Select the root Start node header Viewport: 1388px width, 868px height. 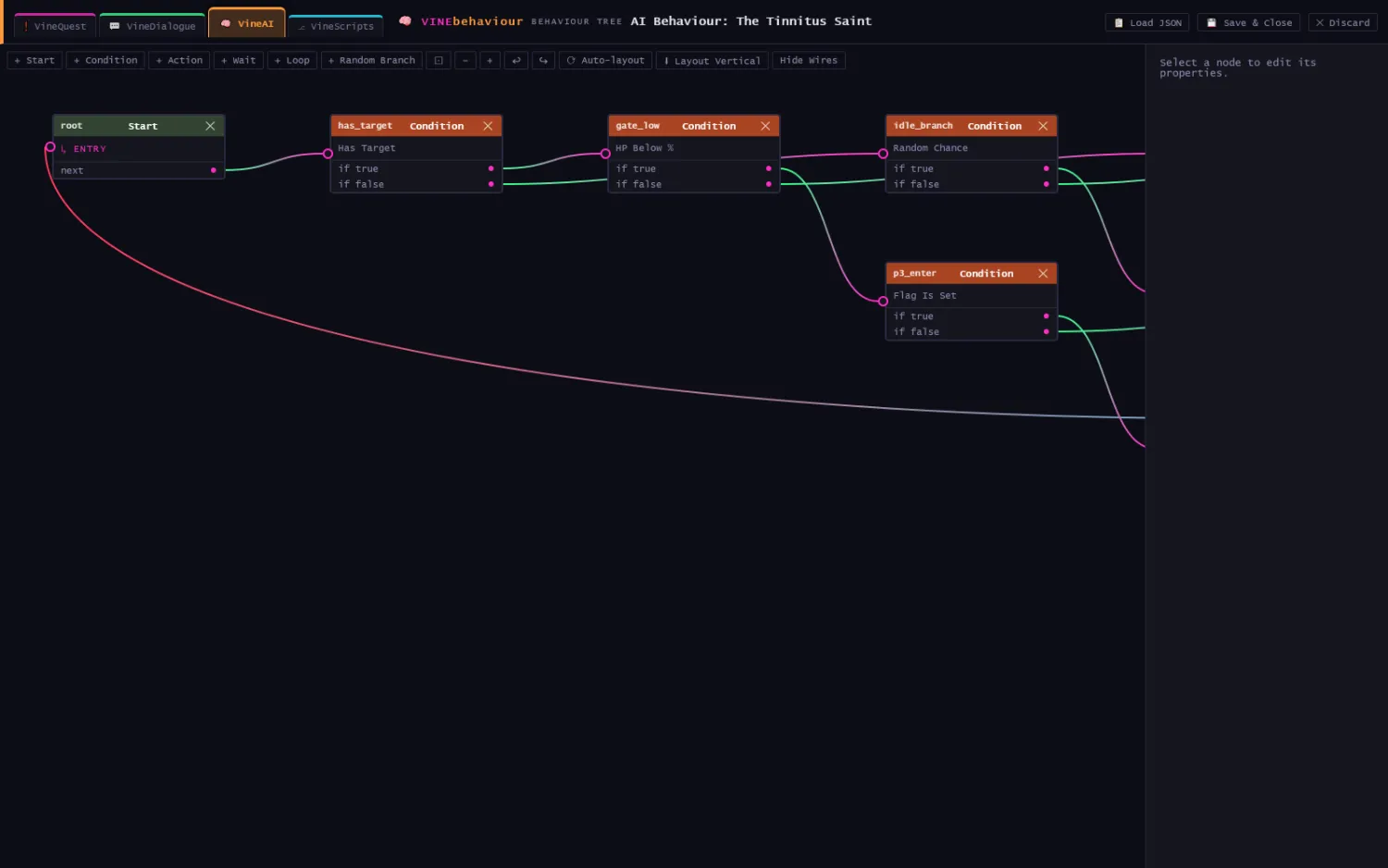pos(139,126)
